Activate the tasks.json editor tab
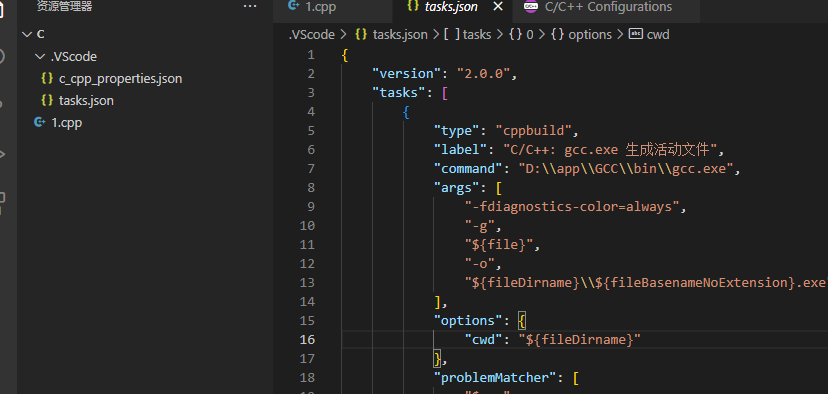Screen dimensions: 828x394 [451, 7]
